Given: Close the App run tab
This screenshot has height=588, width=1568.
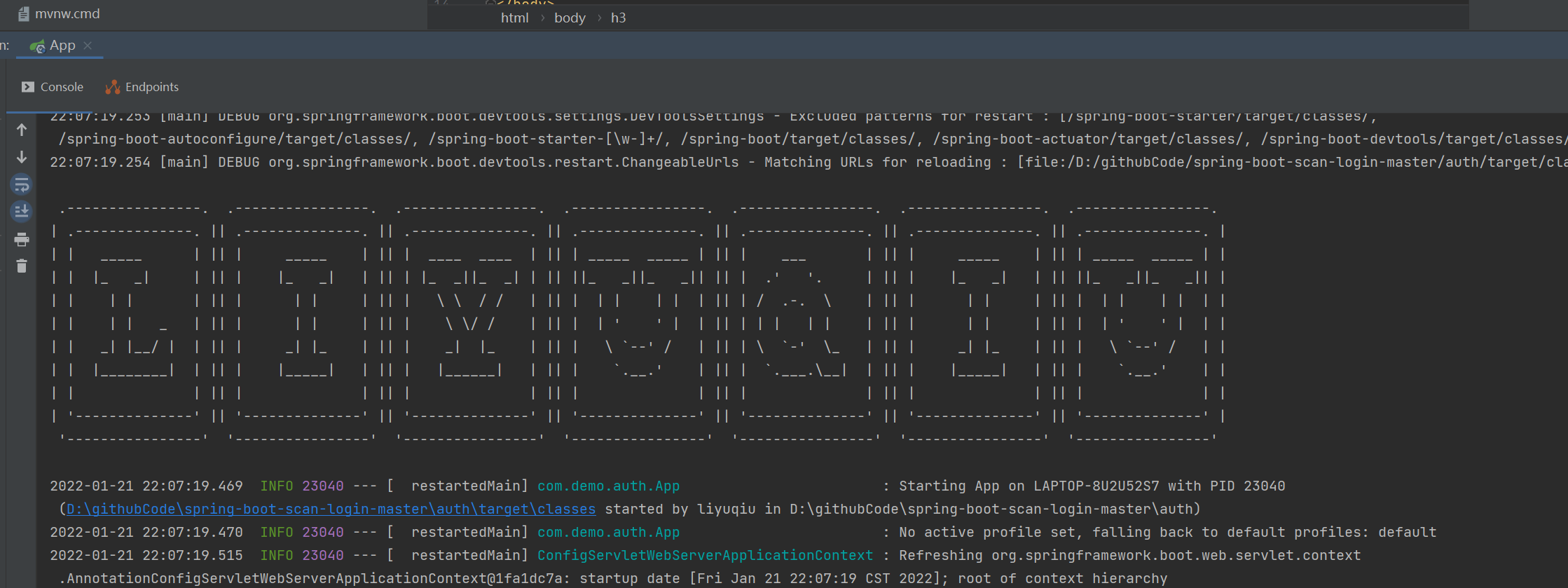Looking at the screenshot, I should click(88, 46).
